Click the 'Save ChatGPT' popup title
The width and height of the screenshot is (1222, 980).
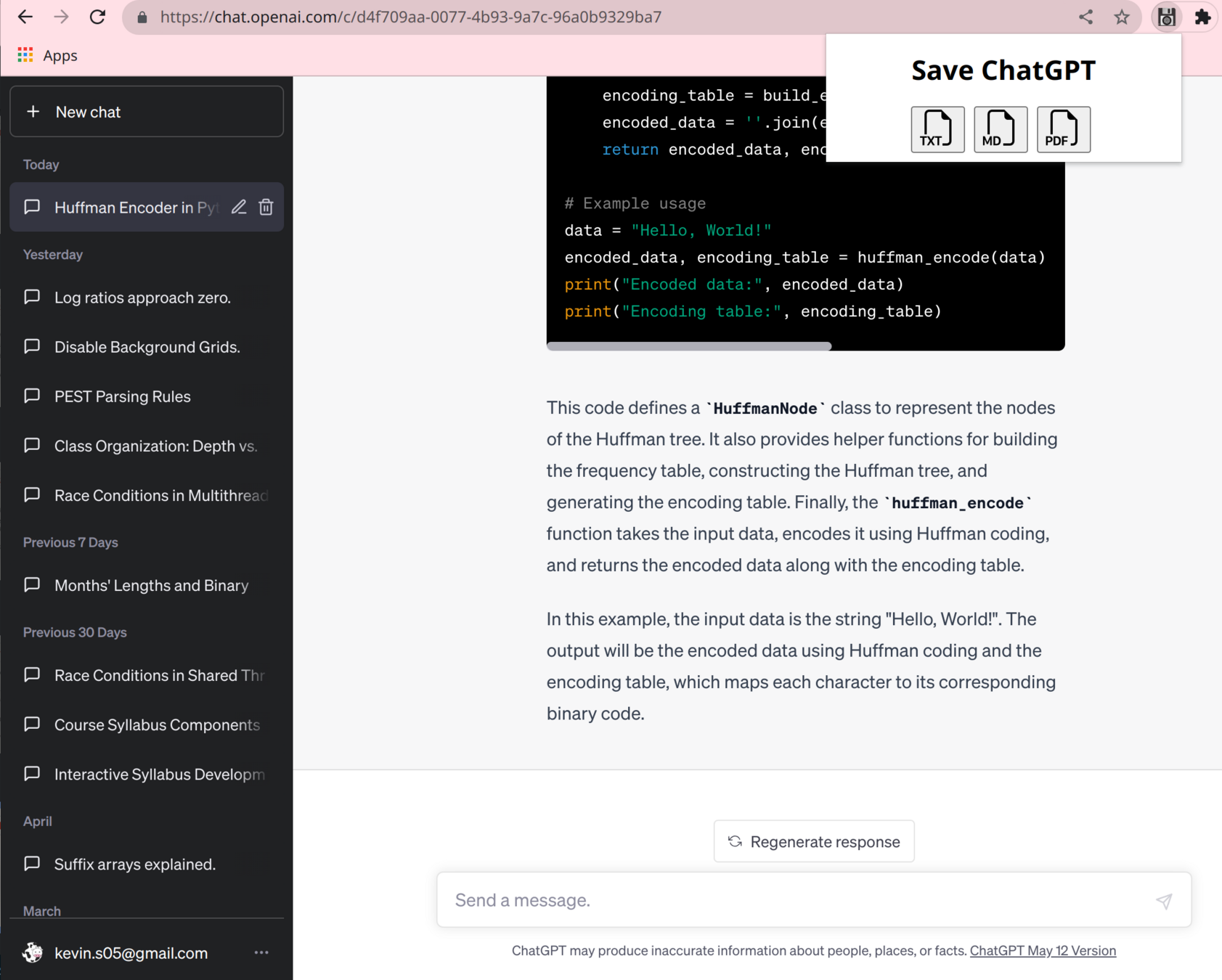1003,70
